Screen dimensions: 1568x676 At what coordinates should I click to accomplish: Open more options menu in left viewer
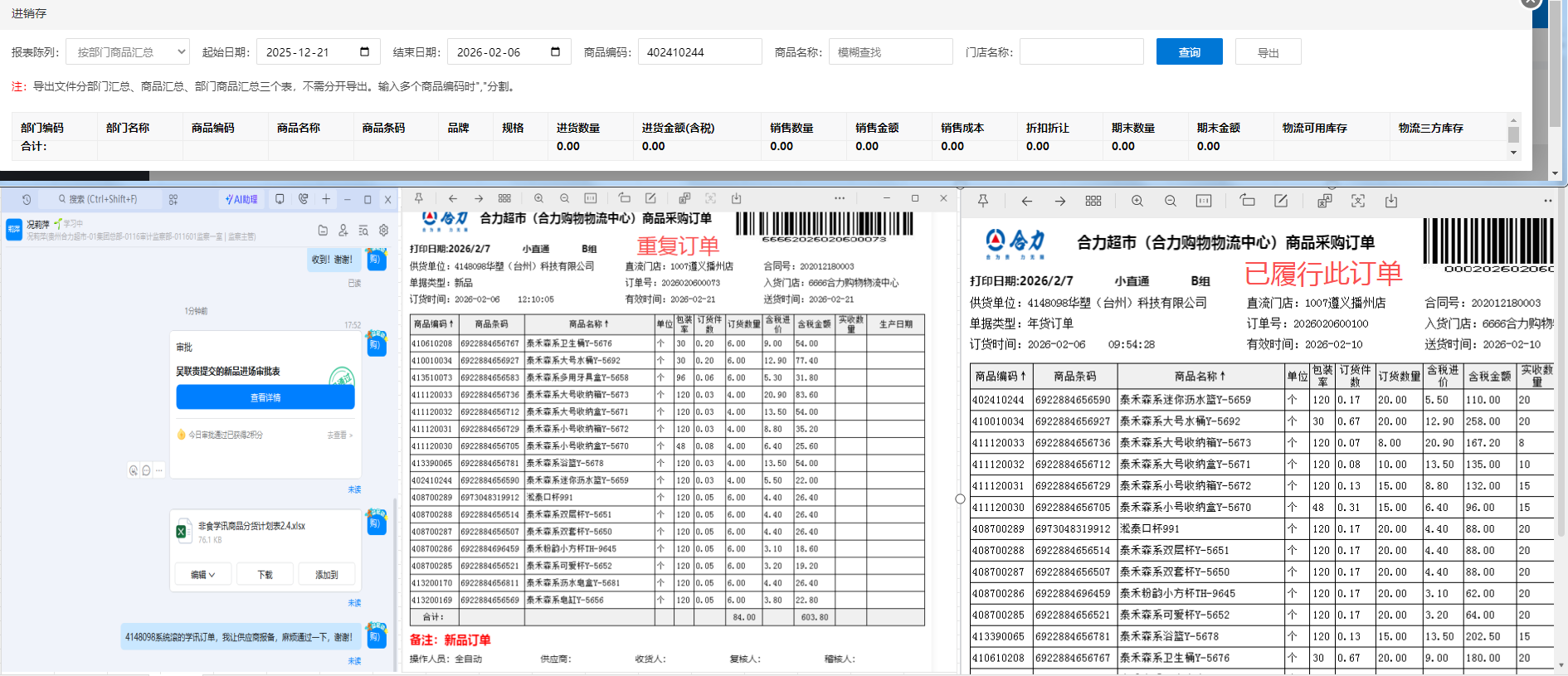tap(840, 199)
